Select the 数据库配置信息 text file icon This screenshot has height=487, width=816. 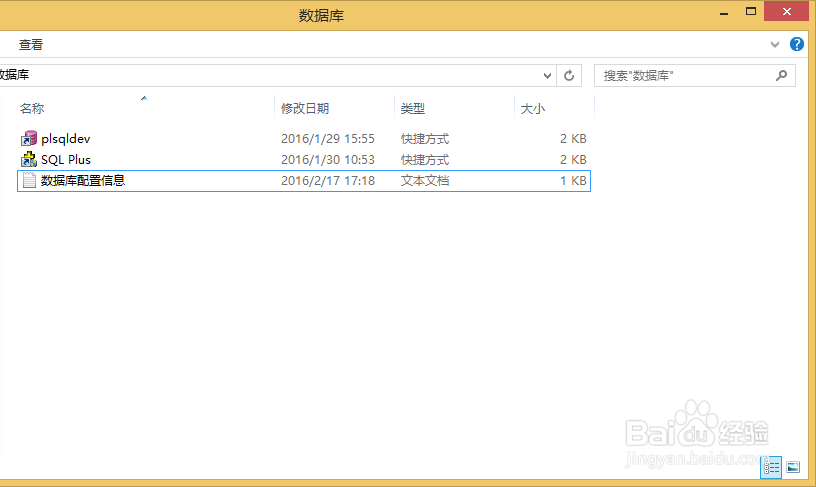point(29,181)
